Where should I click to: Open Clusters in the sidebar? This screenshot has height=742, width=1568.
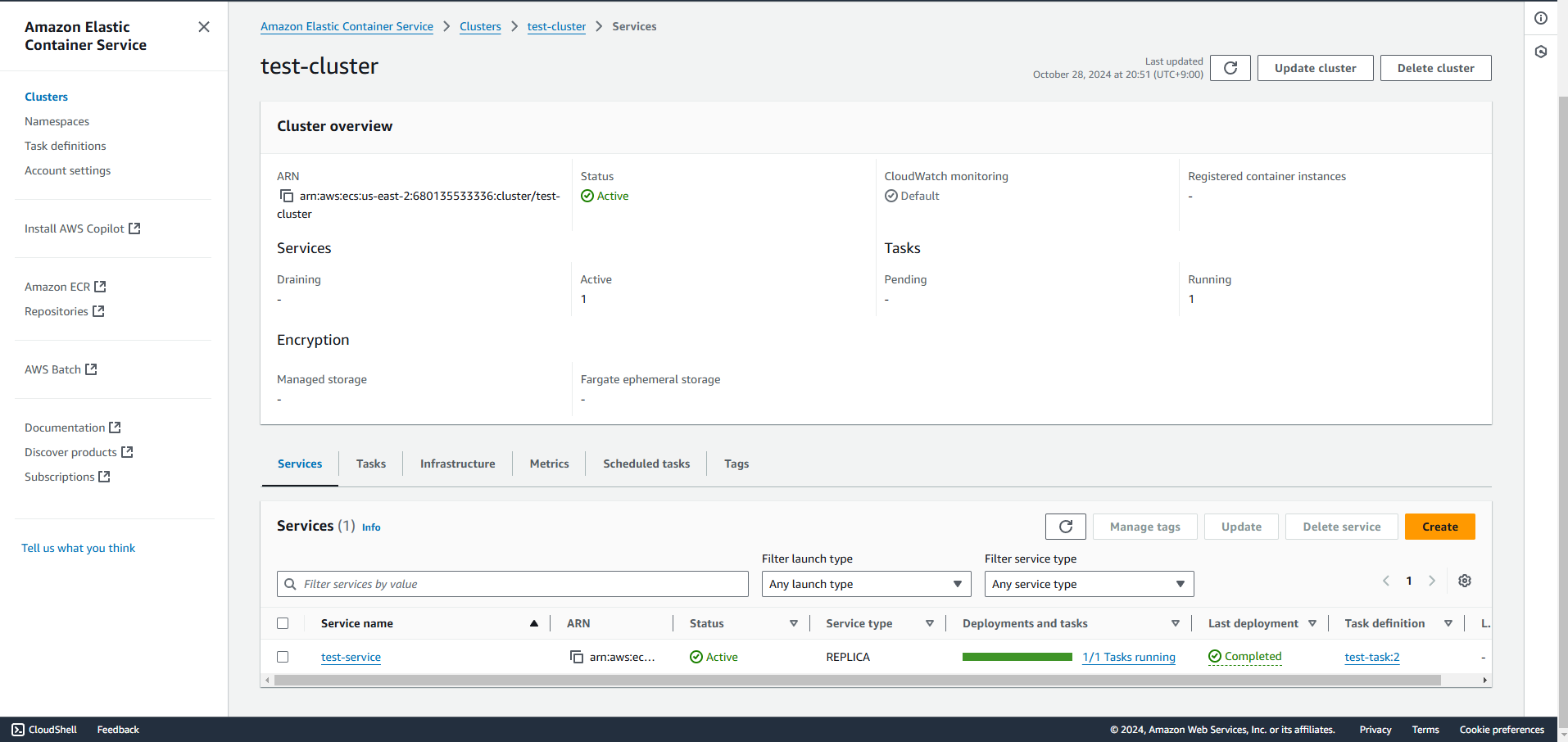pos(46,97)
